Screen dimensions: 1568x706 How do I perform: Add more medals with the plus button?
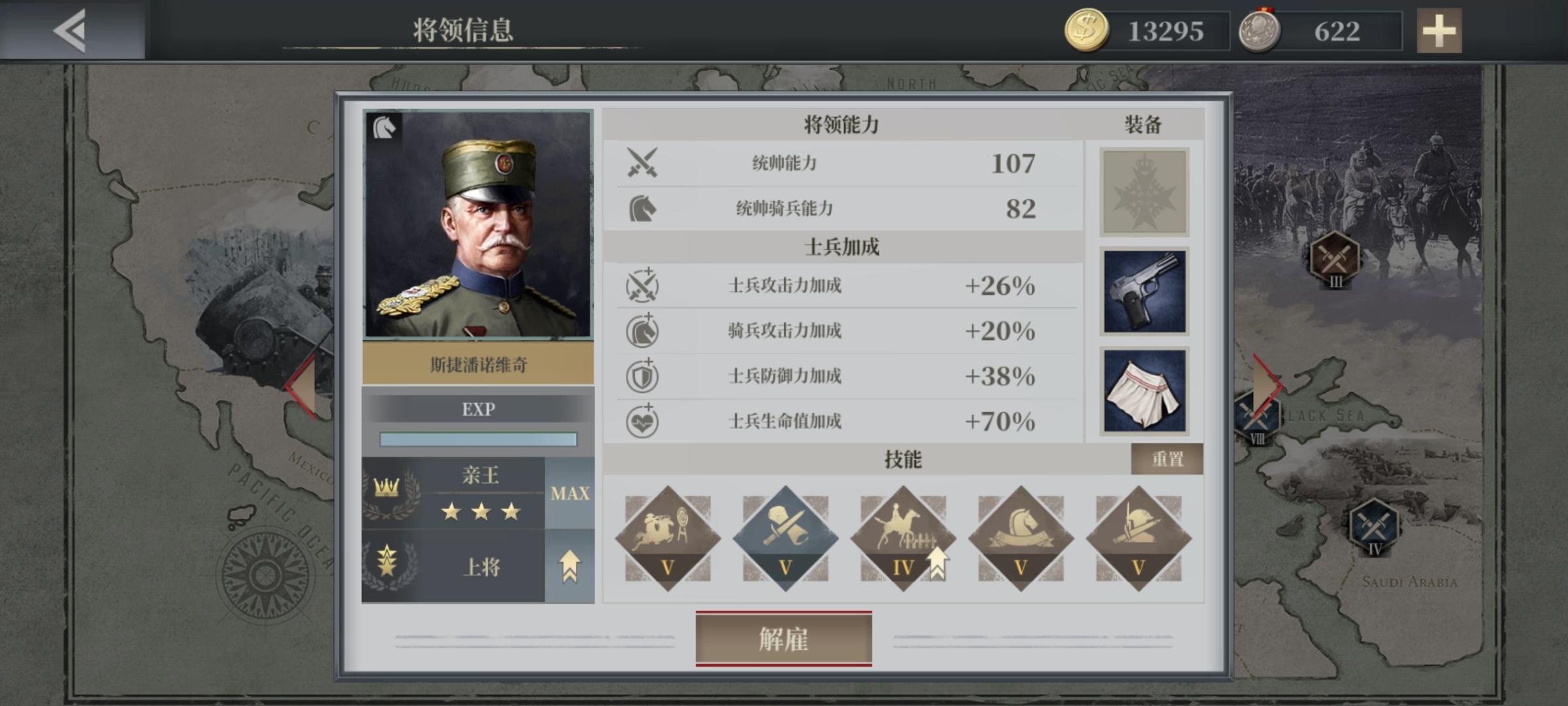pos(1439,31)
